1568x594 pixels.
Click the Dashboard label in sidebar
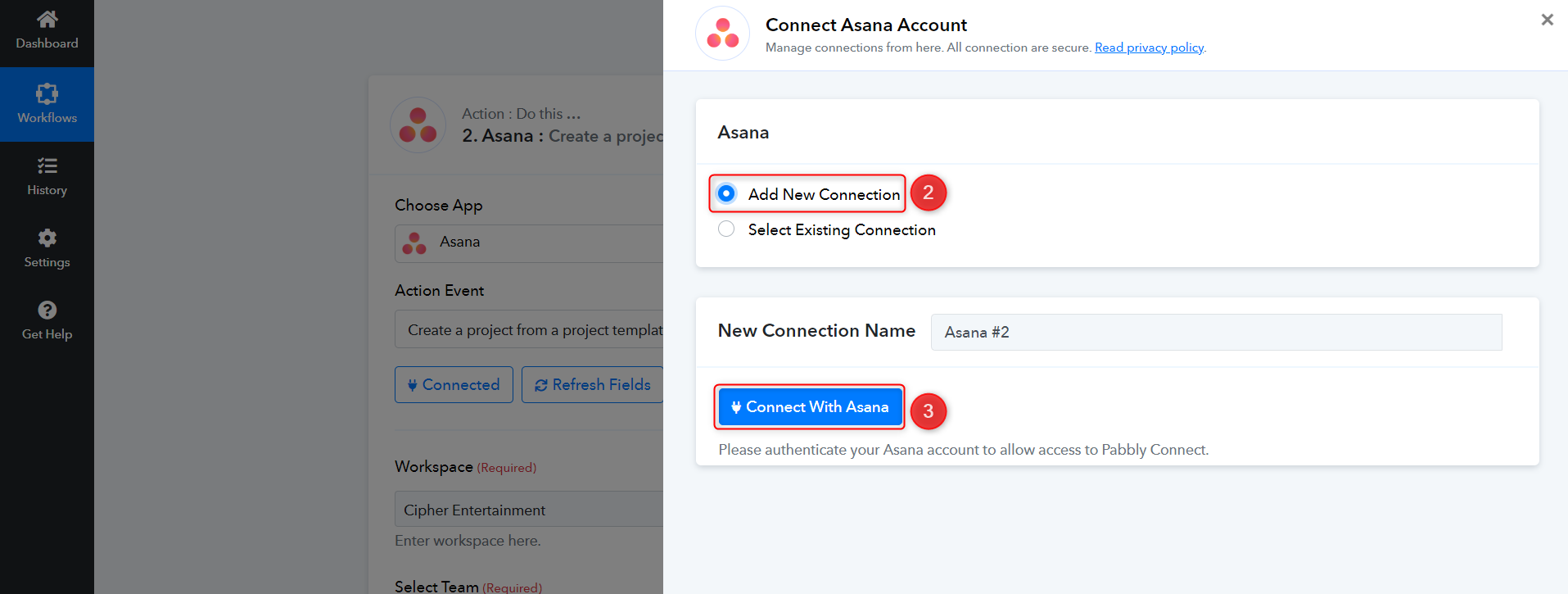click(47, 43)
